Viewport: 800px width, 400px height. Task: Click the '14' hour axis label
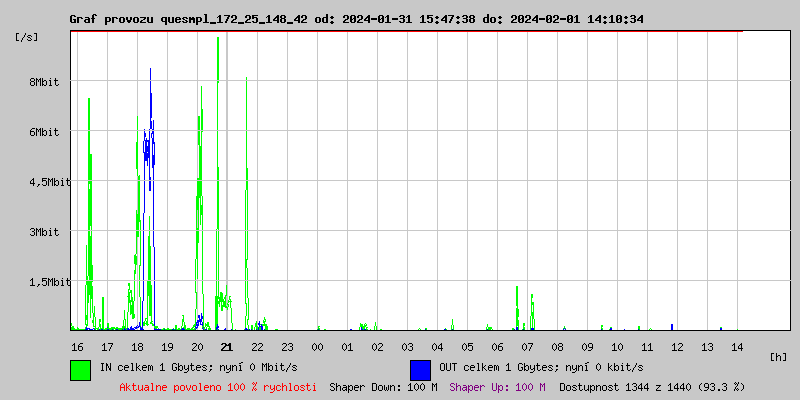[x=737, y=347]
